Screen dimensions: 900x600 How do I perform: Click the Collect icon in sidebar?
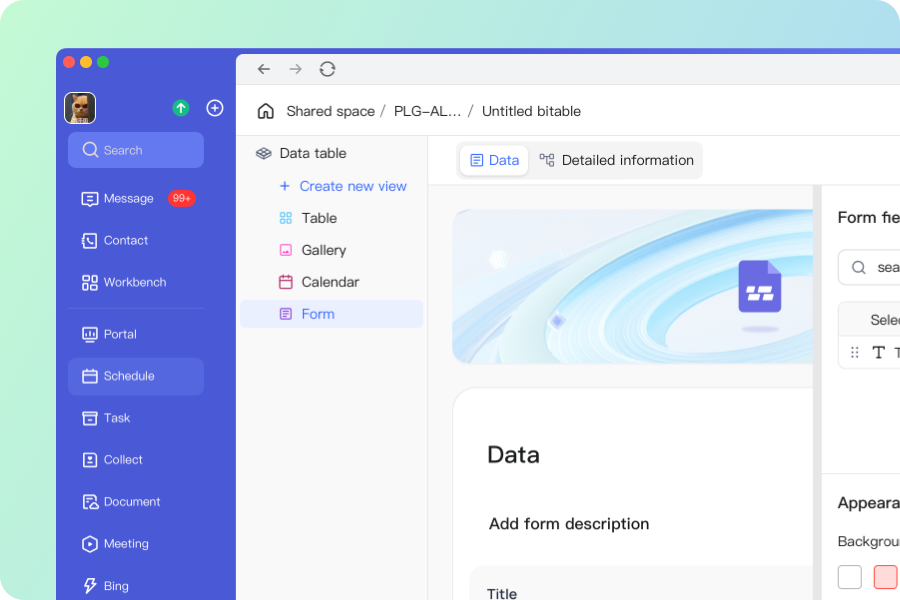[90, 460]
